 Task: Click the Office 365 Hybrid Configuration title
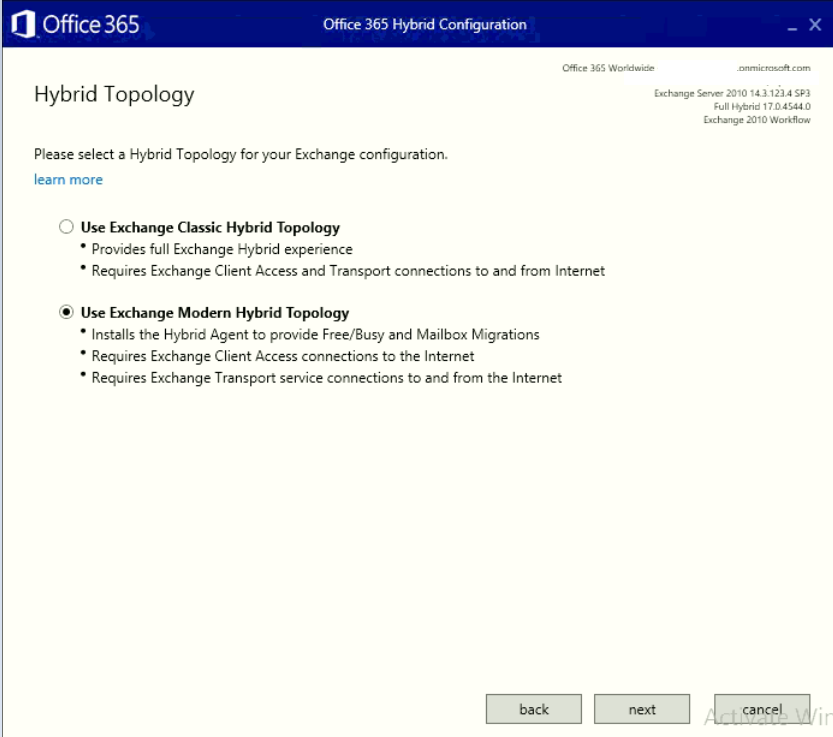(424, 24)
